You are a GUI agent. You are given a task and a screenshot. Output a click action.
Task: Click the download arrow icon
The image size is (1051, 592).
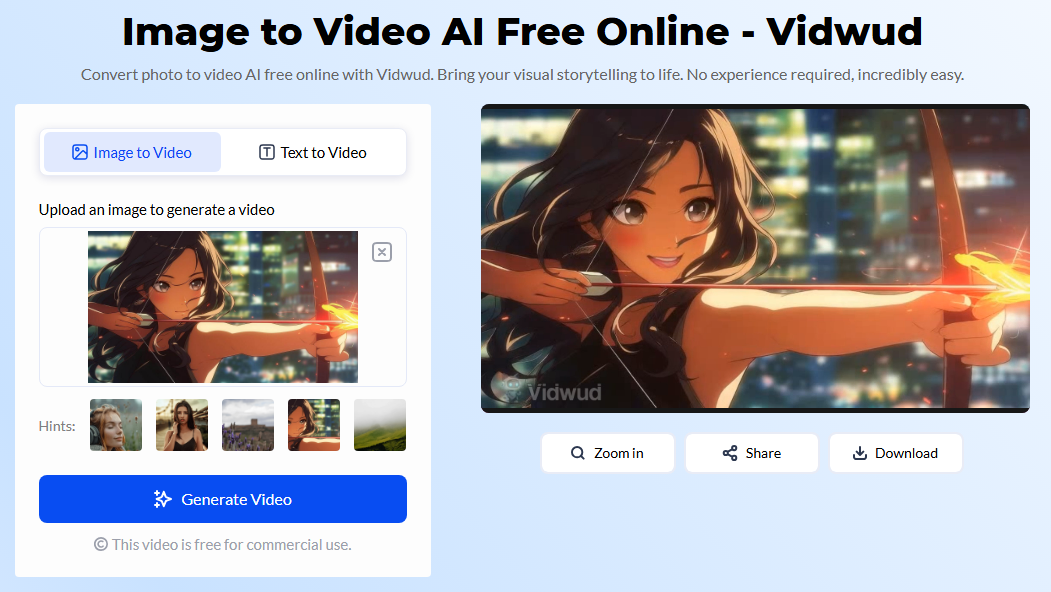click(859, 453)
